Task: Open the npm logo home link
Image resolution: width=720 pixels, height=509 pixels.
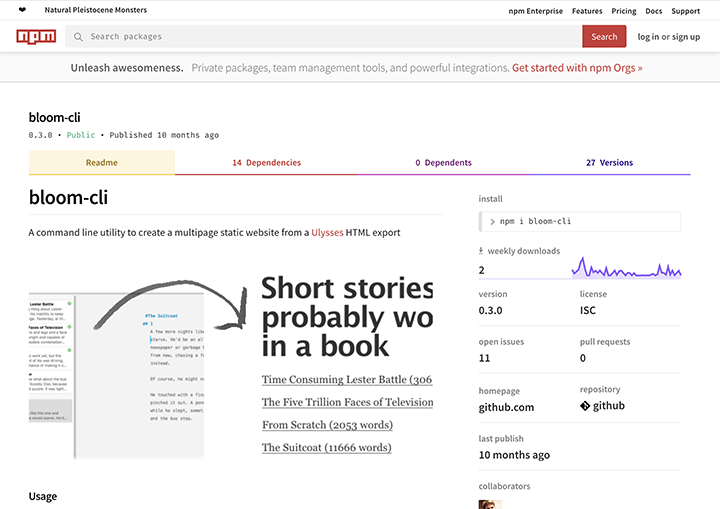Action: point(36,36)
